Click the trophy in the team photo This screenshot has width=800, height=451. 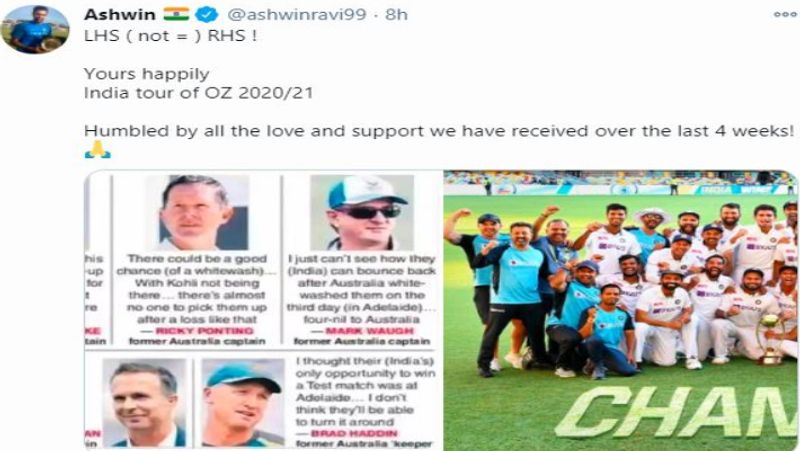pyautogui.click(x=770, y=339)
